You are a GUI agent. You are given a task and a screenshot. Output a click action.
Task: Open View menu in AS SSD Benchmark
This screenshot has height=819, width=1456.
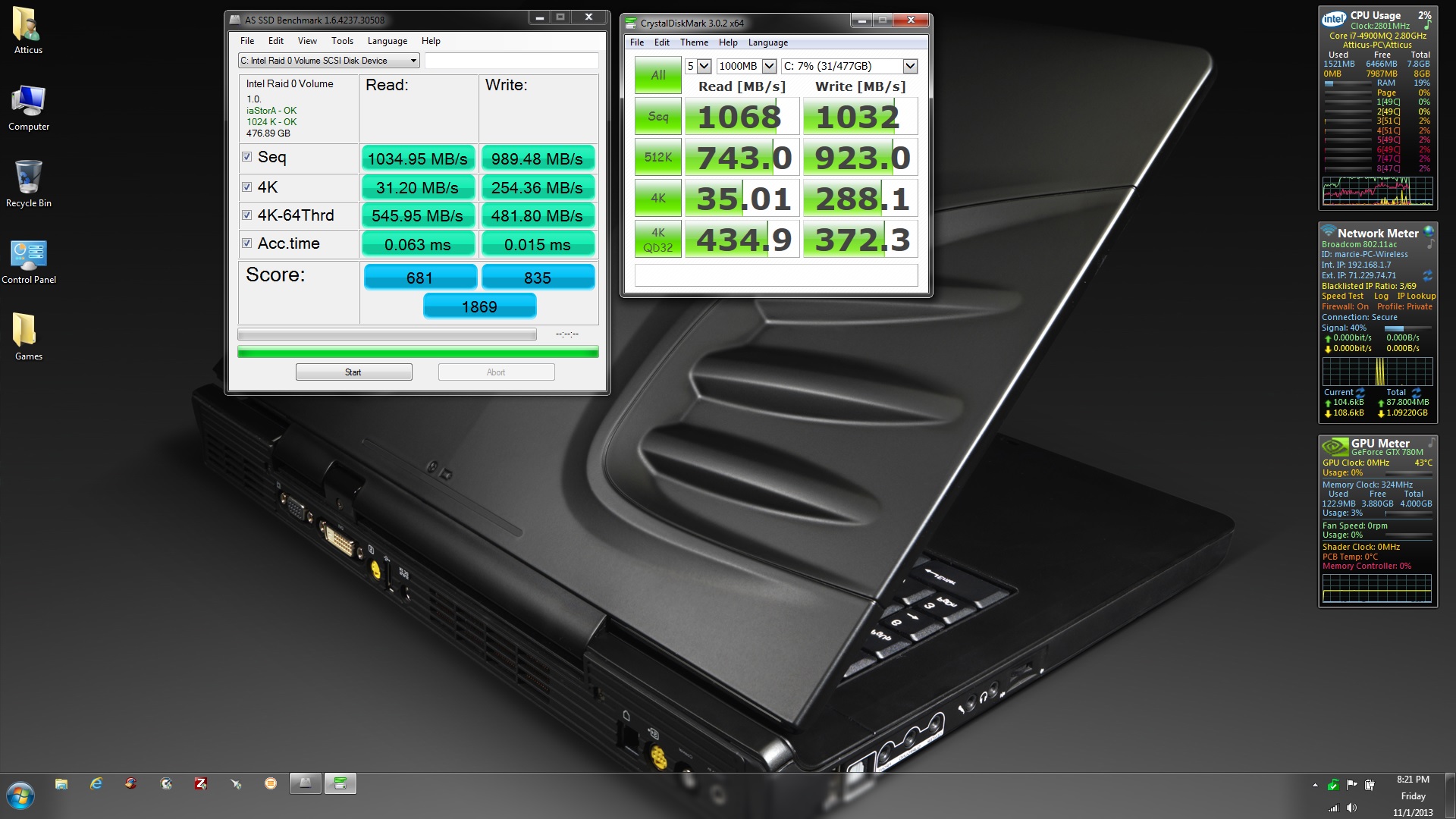[x=307, y=41]
